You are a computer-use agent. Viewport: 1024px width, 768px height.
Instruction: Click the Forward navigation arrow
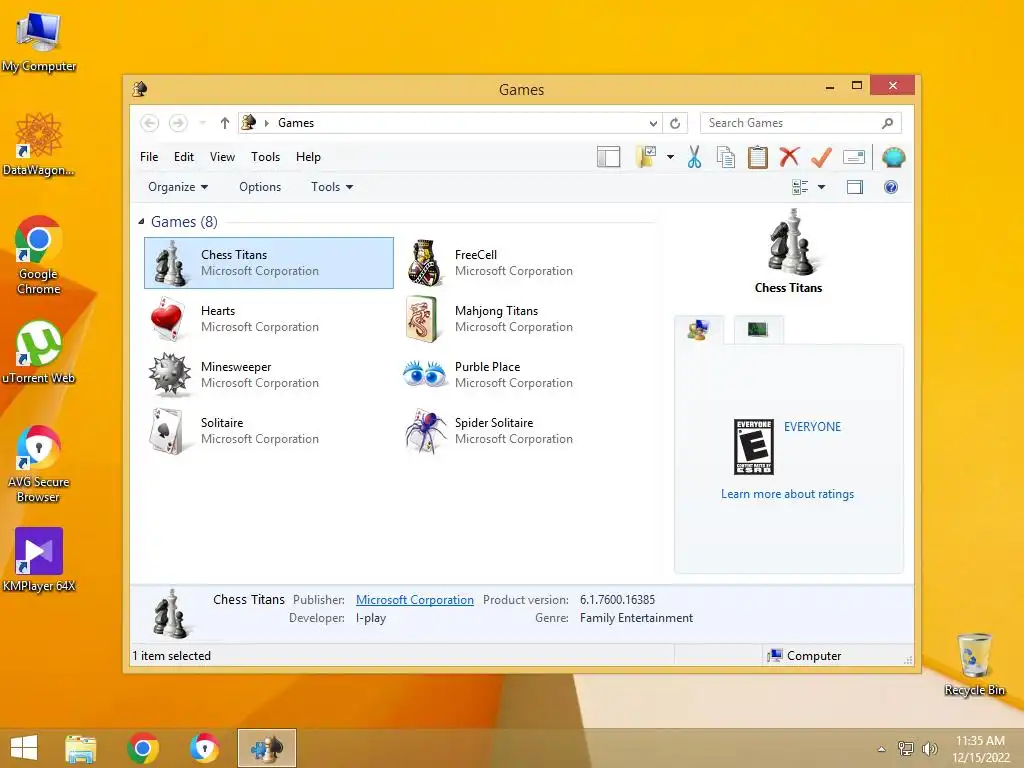[x=178, y=123]
